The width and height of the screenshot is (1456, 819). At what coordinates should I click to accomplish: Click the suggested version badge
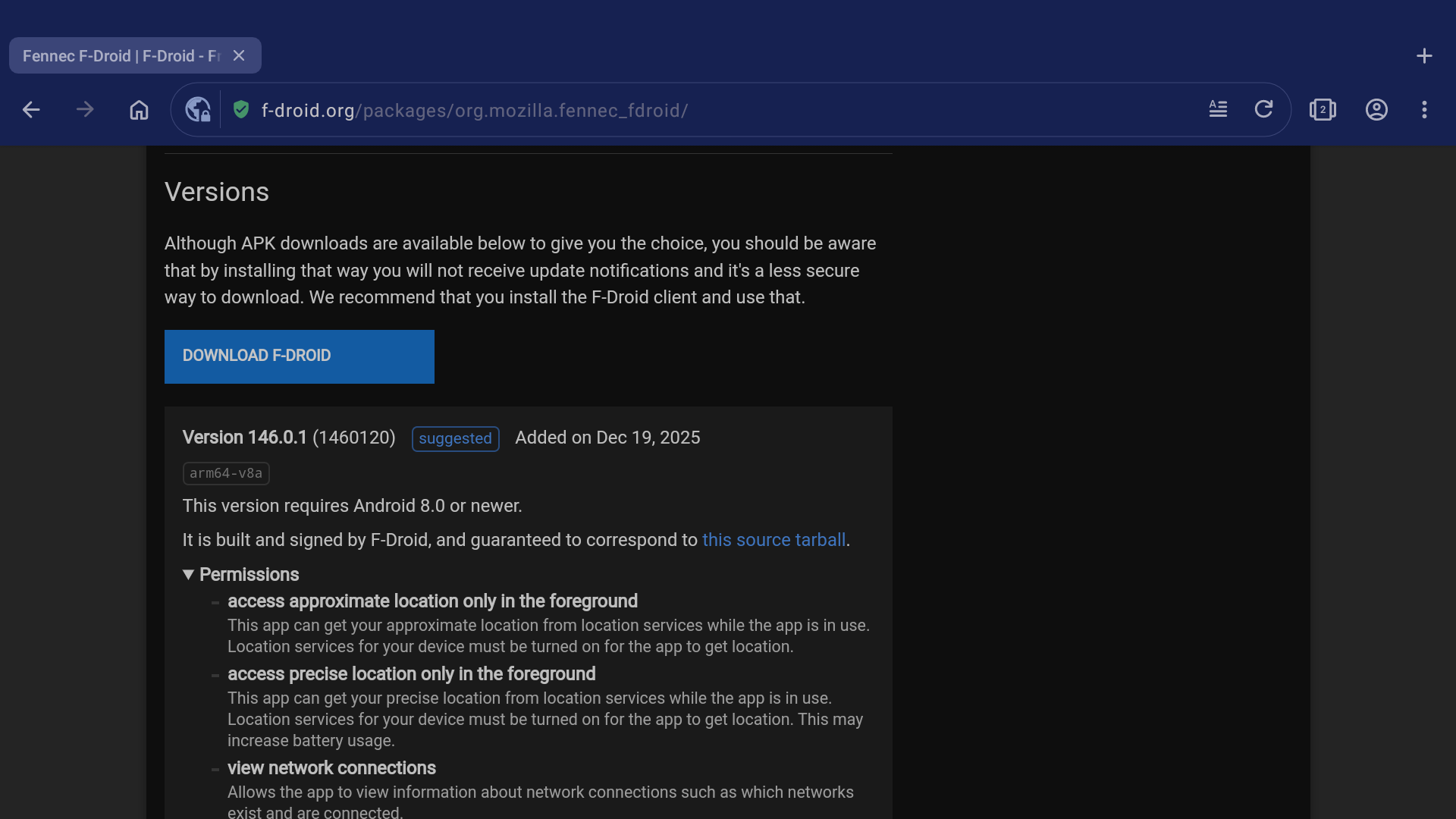click(x=455, y=439)
